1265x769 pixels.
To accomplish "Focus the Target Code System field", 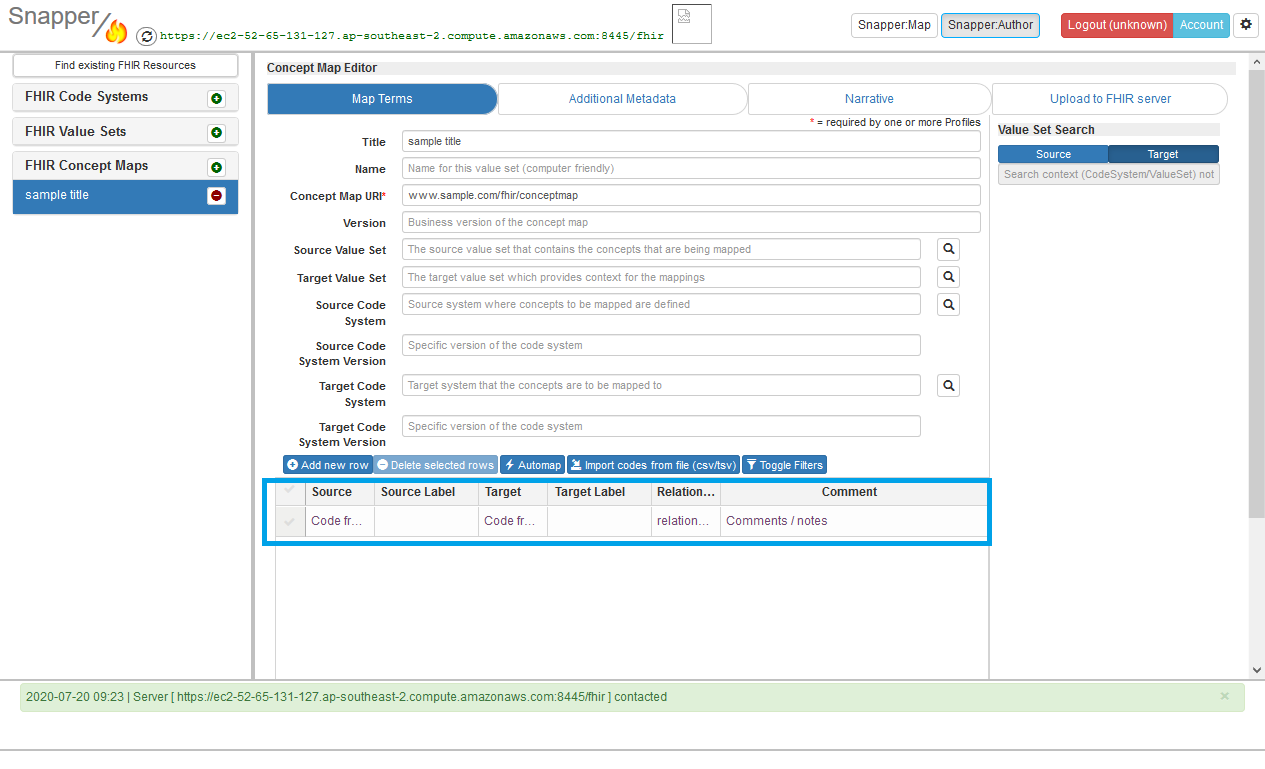I will tap(661, 385).
